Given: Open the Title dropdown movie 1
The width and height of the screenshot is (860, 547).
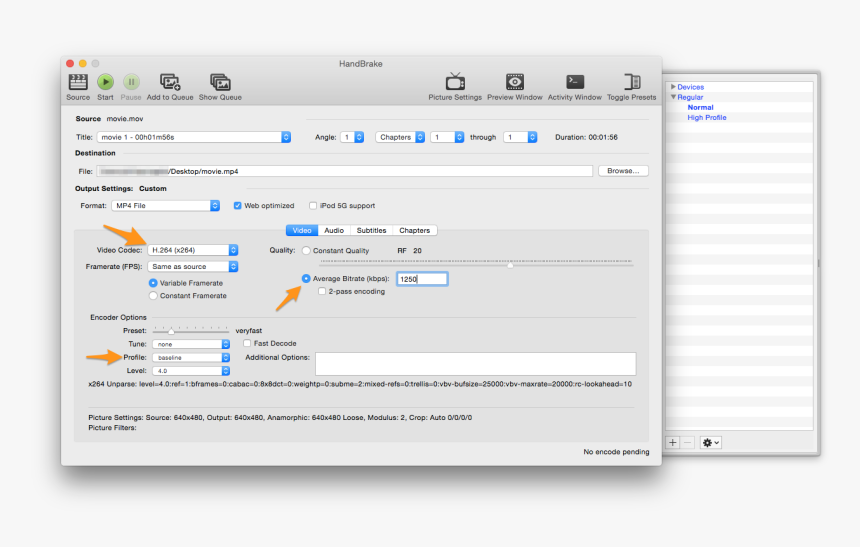Looking at the screenshot, I should click(x=194, y=137).
